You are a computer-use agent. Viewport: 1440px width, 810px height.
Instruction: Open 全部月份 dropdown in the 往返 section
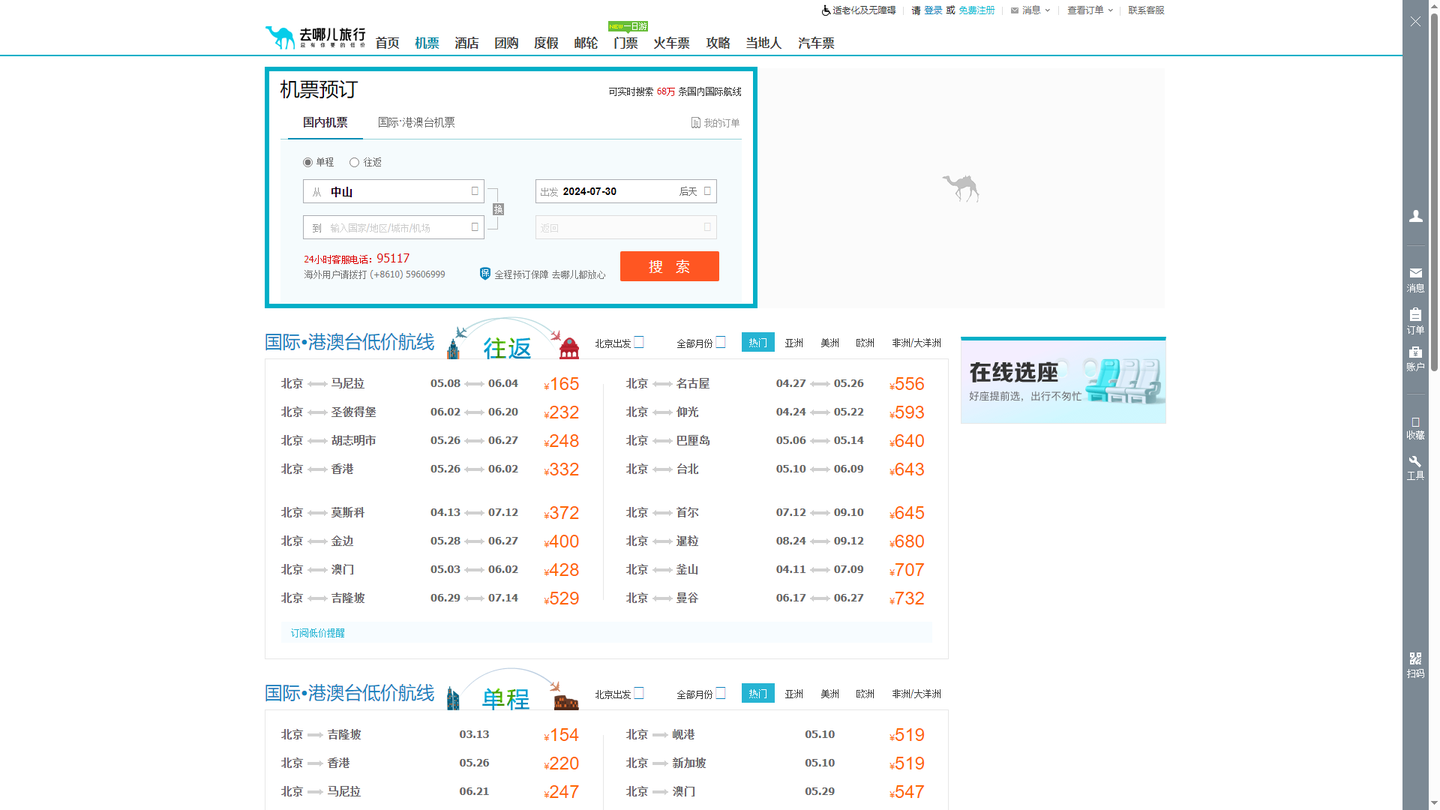(x=701, y=343)
